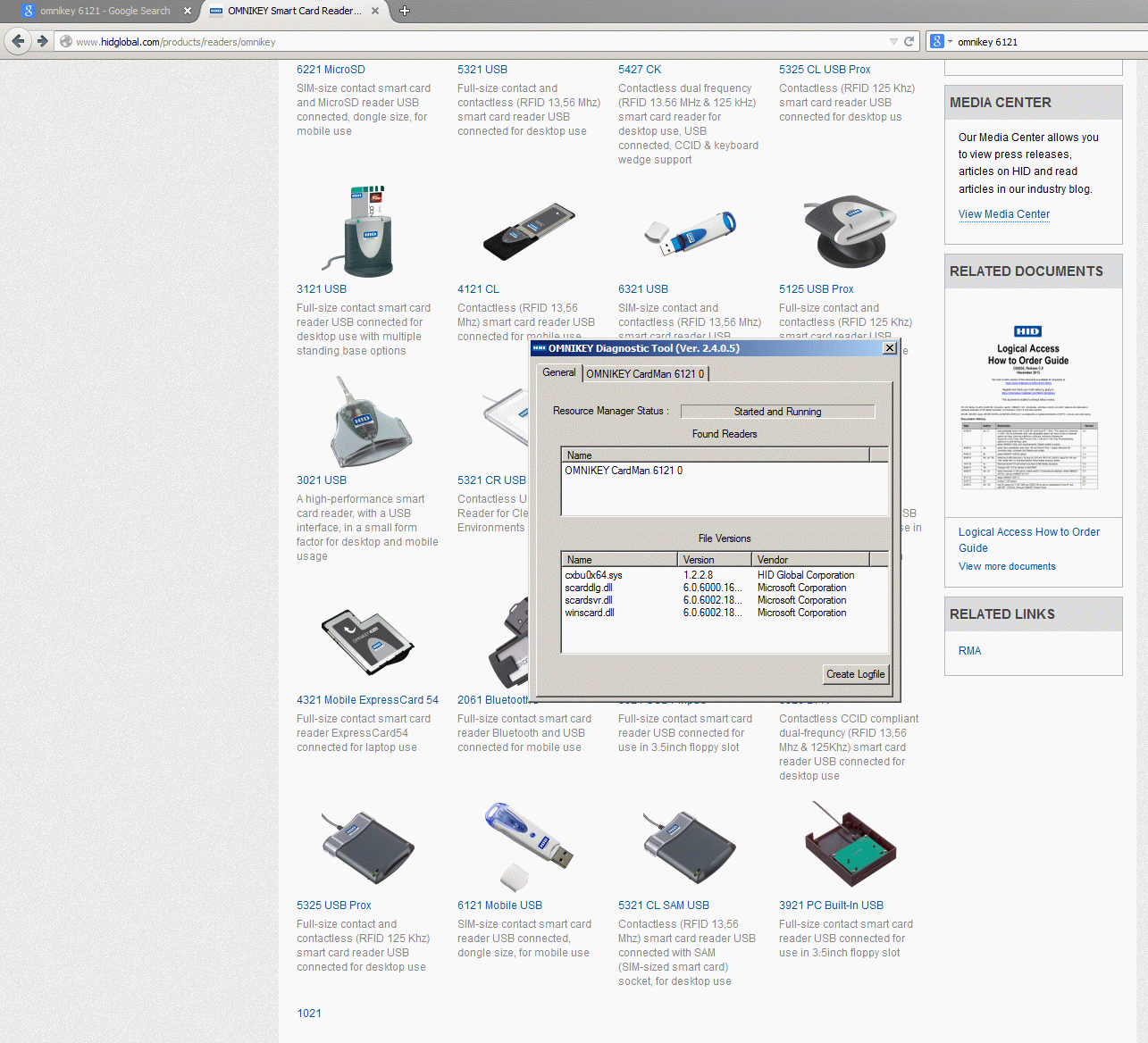Select the scarddlg.dll file row
The width and height of the screenshot is (1148, 1043).
pos(725,588)
